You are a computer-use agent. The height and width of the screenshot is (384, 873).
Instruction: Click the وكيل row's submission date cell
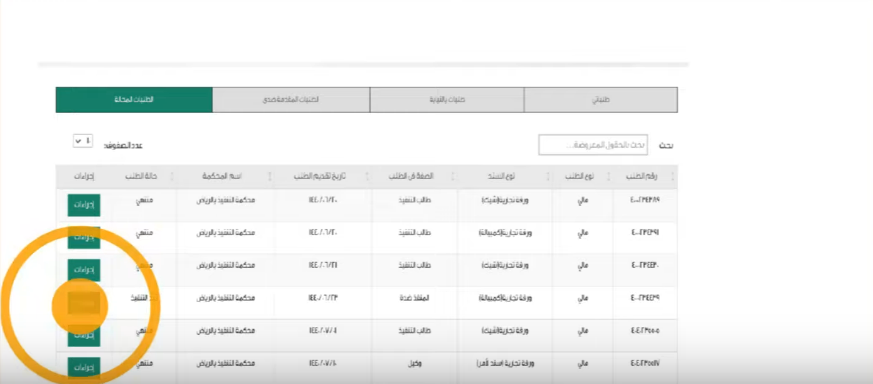[x=323, y=363]
